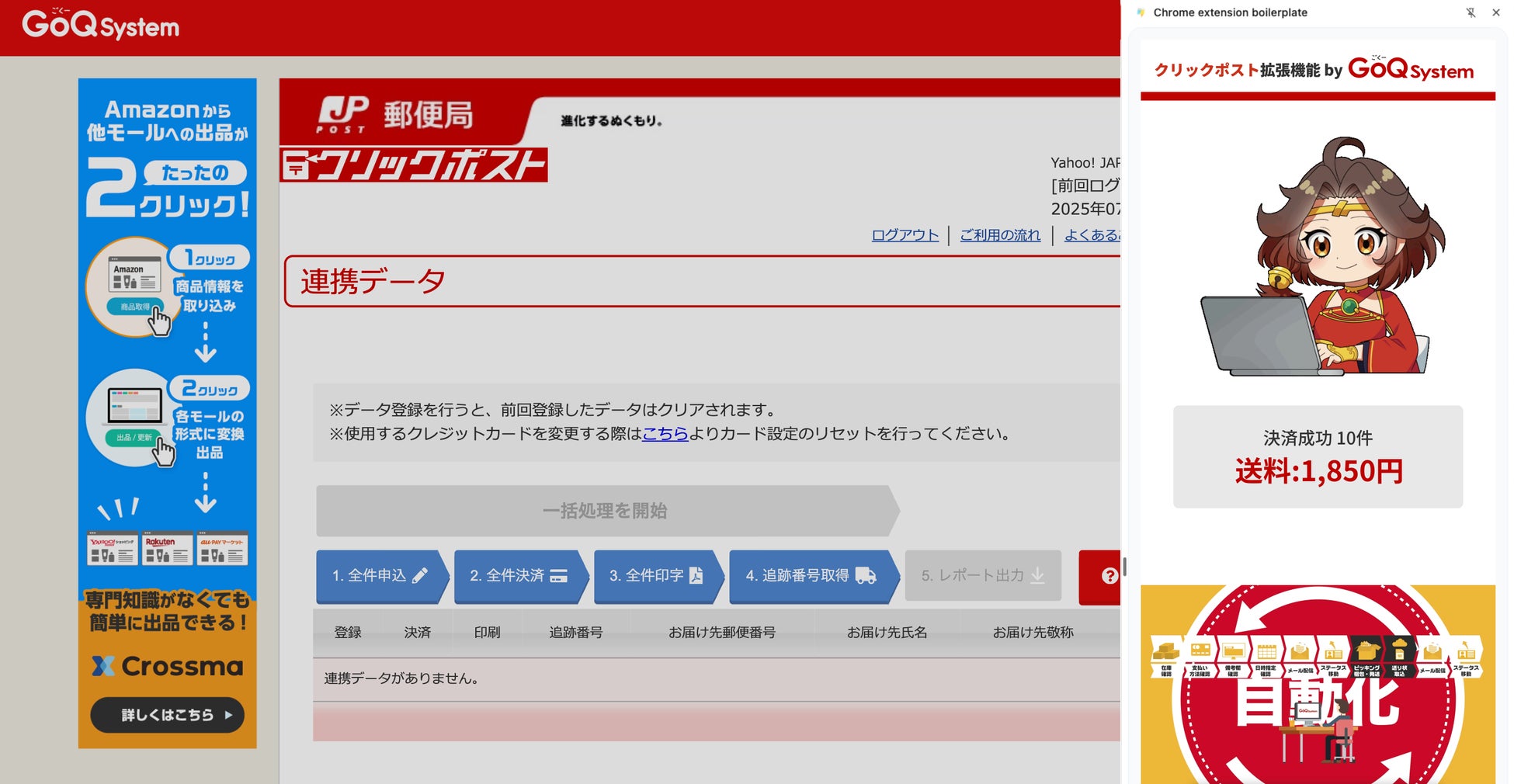
Task: Click the クリックポスト logo banner
Action: click(414, 165)
